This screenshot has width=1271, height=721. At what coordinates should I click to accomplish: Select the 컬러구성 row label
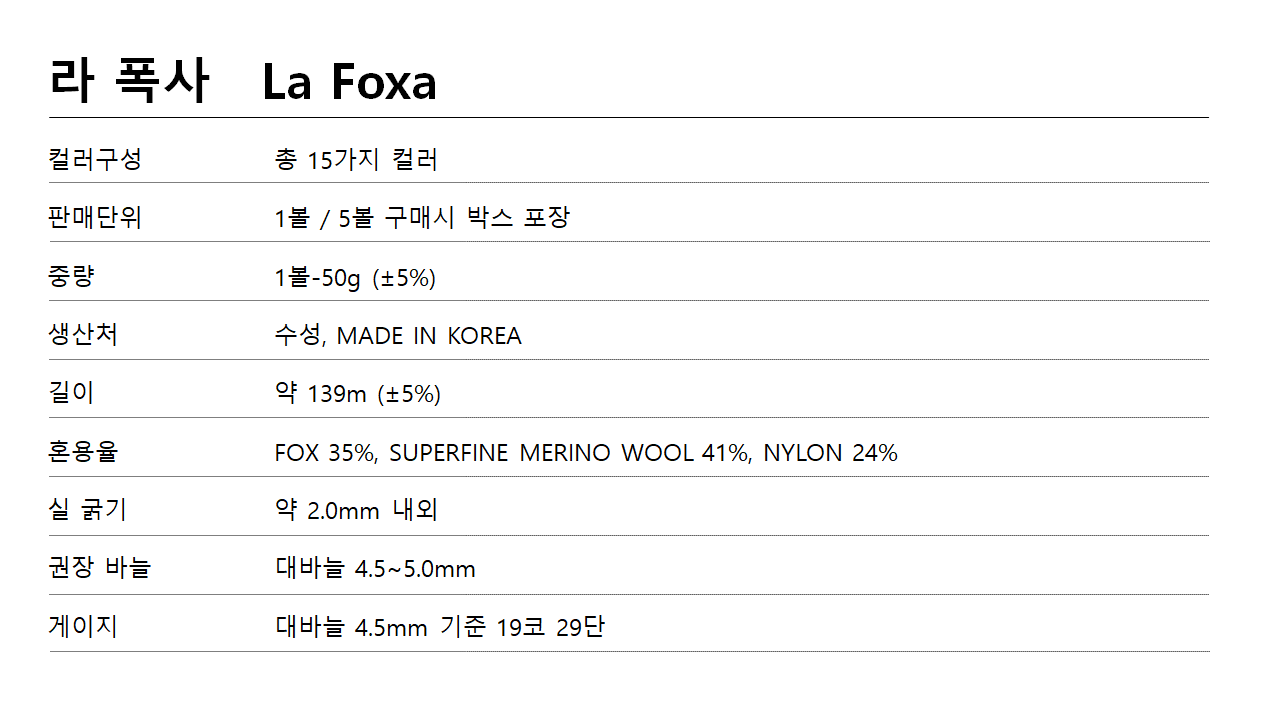(x=95, y=159)
